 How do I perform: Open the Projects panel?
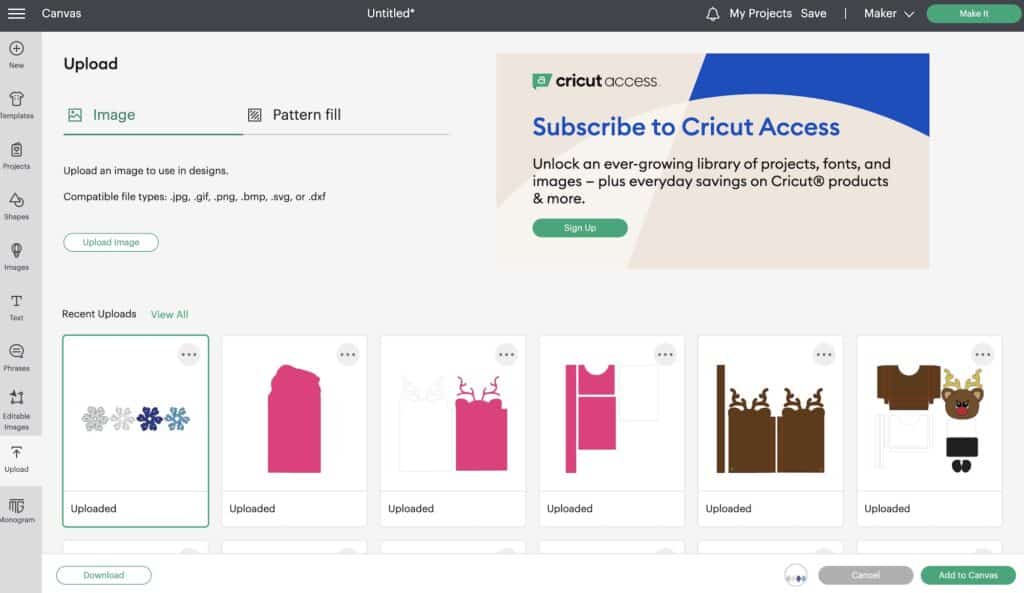16,156
